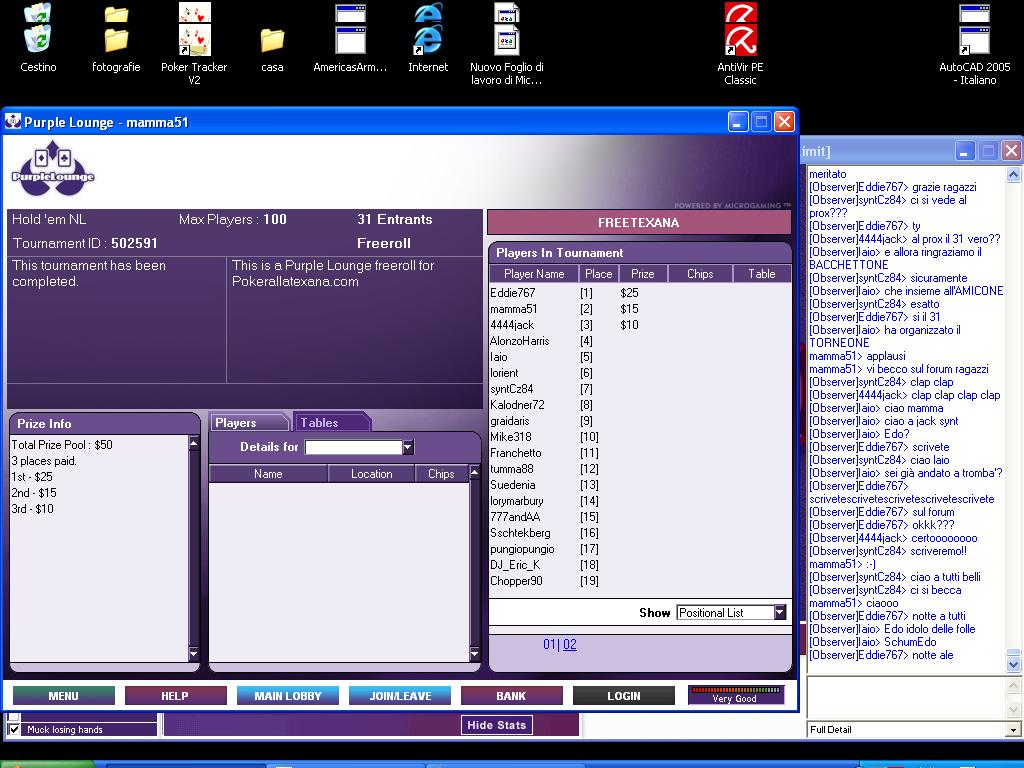Select the Chopper90 player row
The image size is (1024, 768).
pos(640,581)
